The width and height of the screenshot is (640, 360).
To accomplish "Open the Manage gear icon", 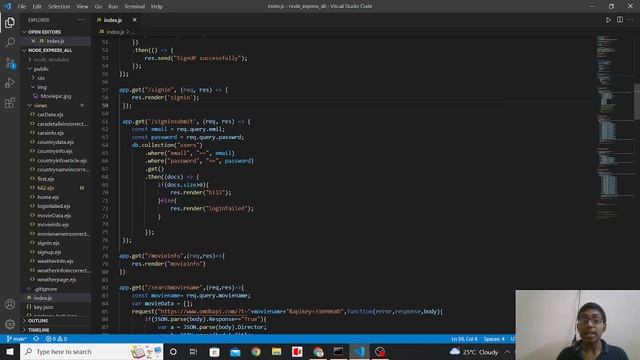I will (x=10, y=324).
